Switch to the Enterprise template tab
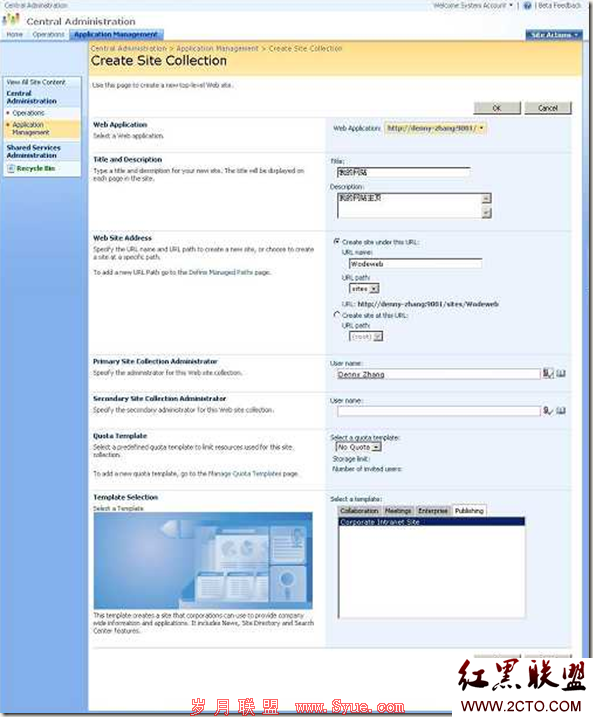The image size is (593, 717). point(433,510)
